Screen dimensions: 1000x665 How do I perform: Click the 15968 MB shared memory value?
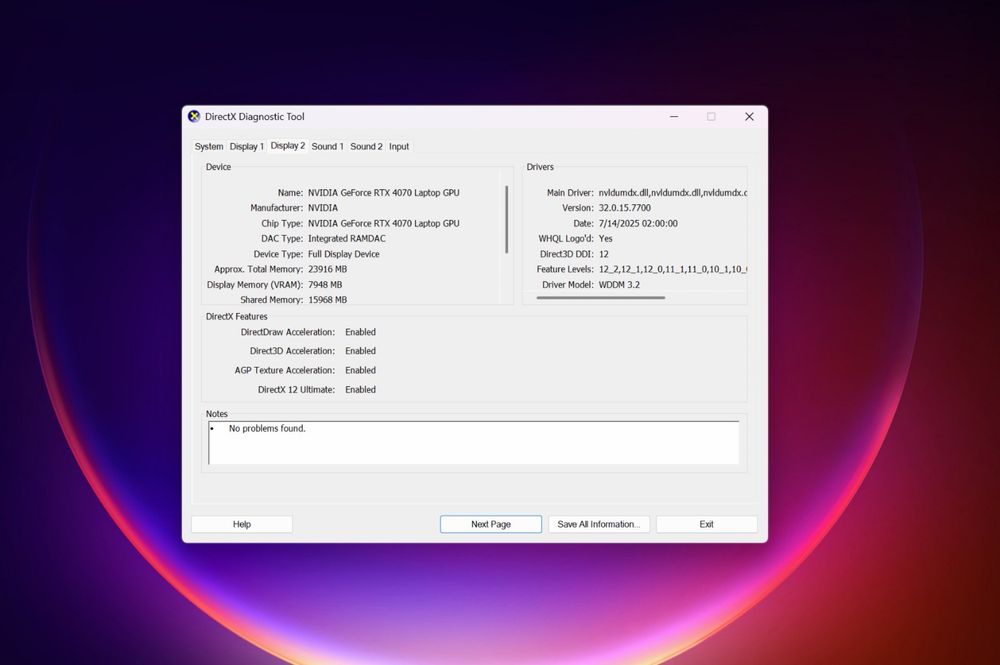327,300
